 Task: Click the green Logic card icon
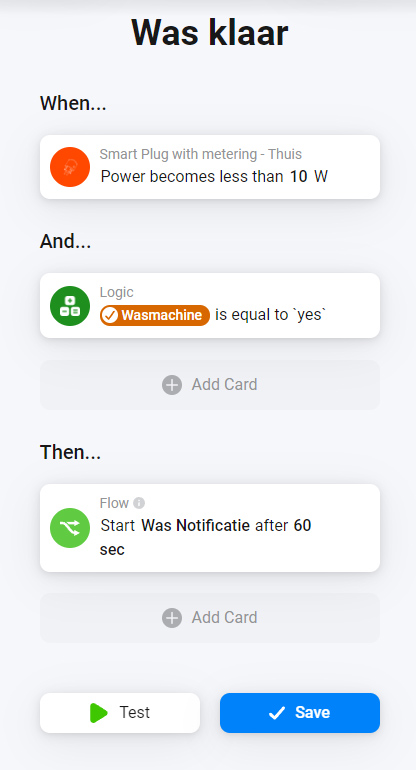70,306
